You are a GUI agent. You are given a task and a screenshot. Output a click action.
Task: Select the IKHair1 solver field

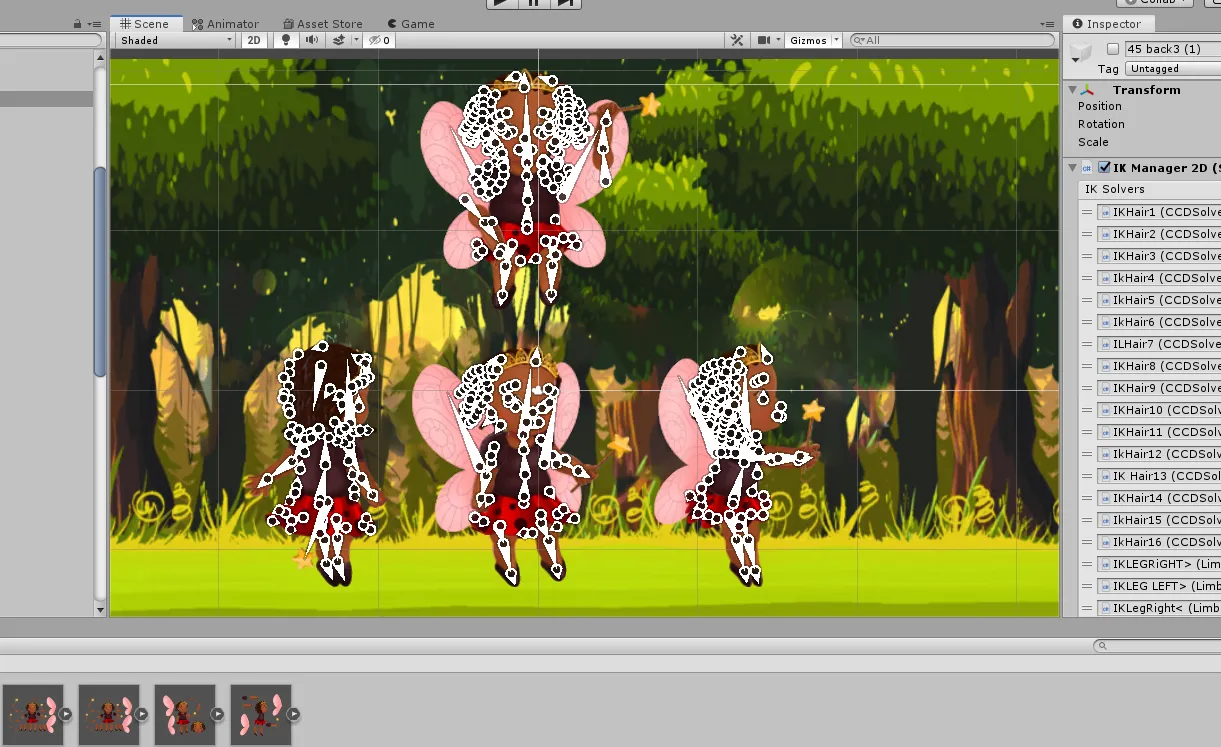1160,212
